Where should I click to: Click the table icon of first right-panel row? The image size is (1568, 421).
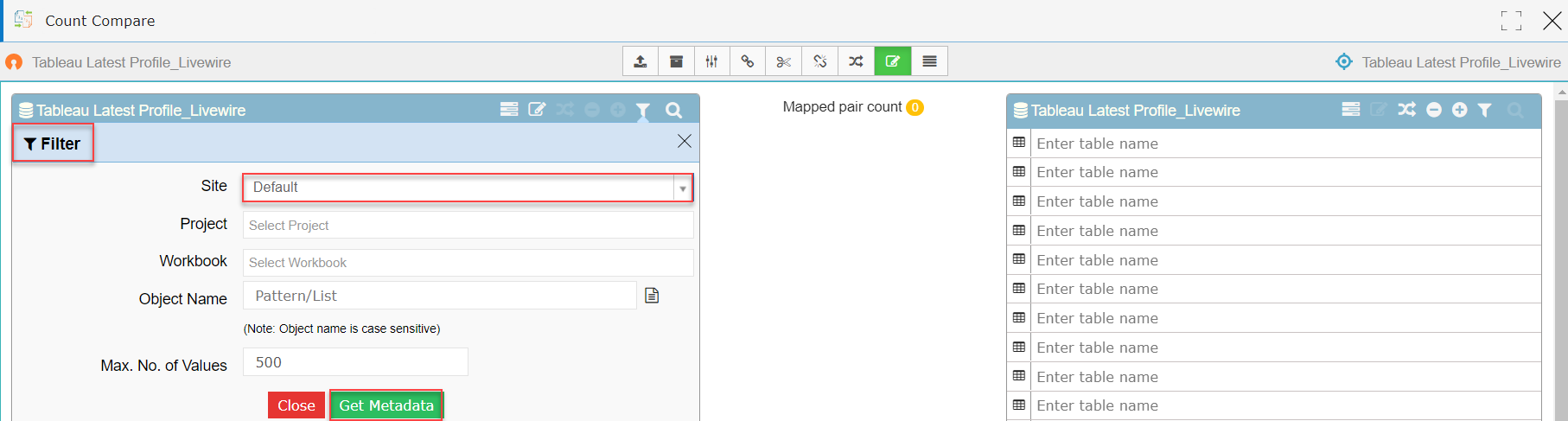pos(1019,143)
